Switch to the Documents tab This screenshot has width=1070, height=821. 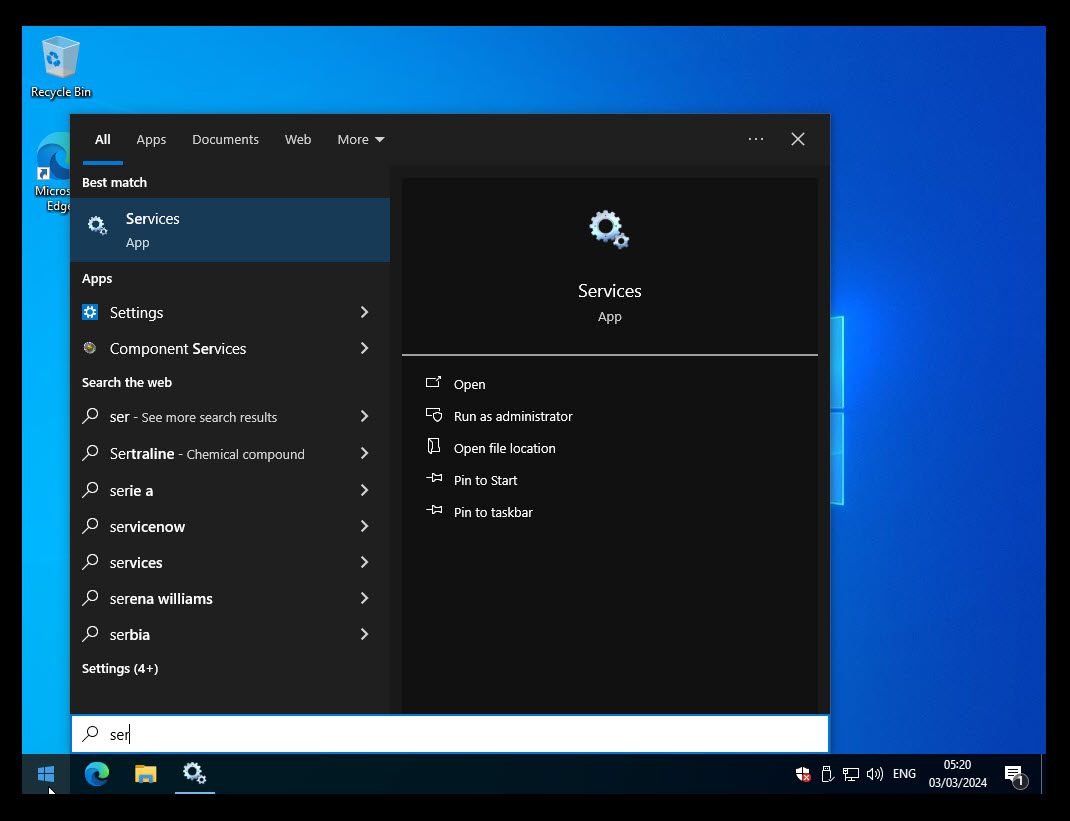click(x=225, y=139)
